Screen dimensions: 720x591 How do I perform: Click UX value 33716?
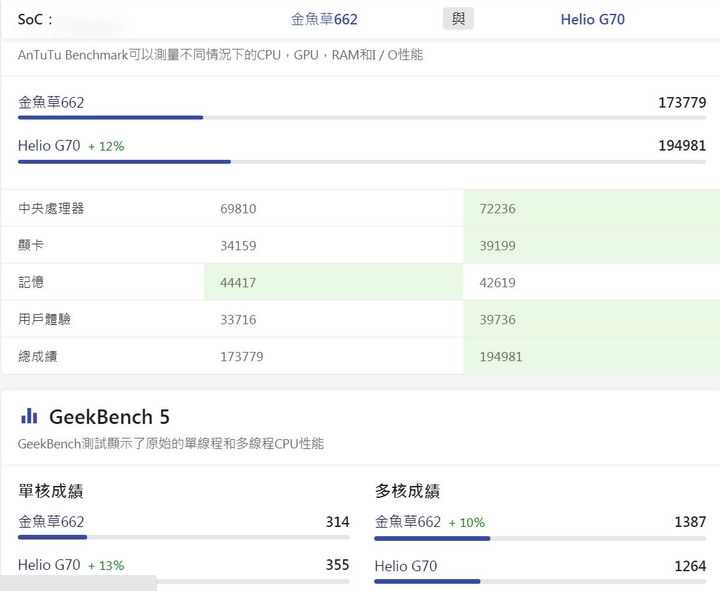(x=238, y=320)
